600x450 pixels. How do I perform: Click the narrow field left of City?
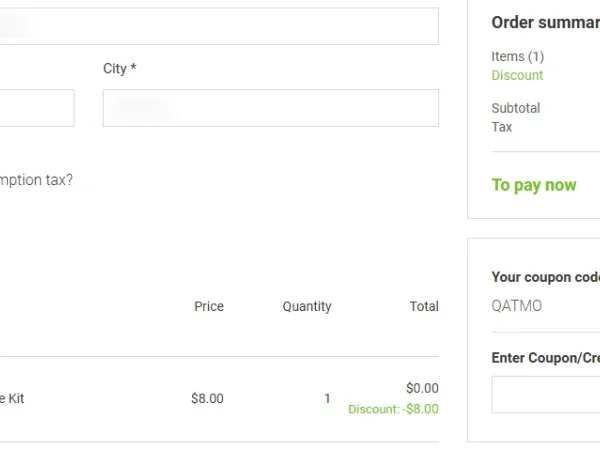click(x=36, y=108)
